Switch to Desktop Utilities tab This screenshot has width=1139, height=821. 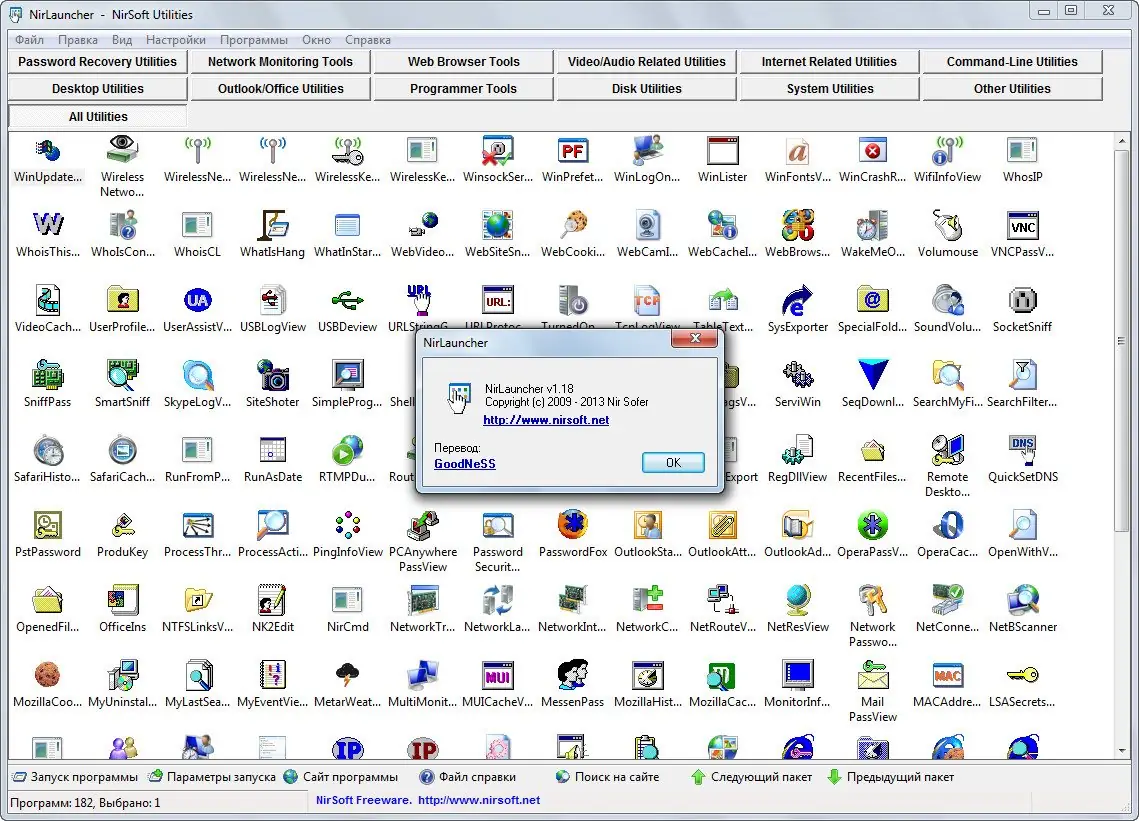(x=97, y=89)
